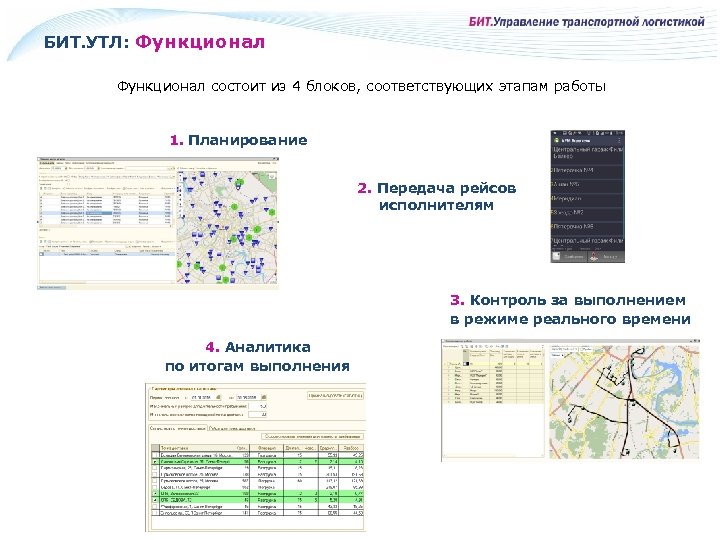Select the 'Пятерочка №6' stop in the mobile list

click(587, 228)
